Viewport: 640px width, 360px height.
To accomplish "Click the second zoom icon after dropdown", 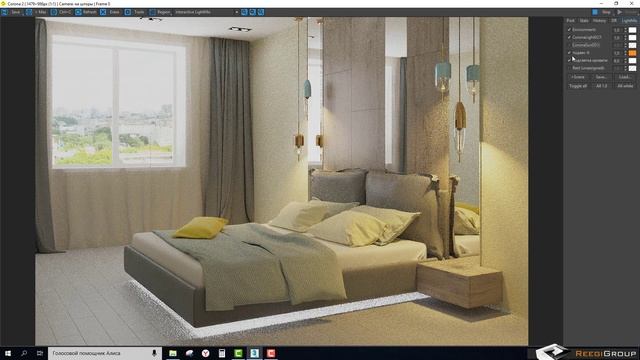I will (x=253, y=12).
